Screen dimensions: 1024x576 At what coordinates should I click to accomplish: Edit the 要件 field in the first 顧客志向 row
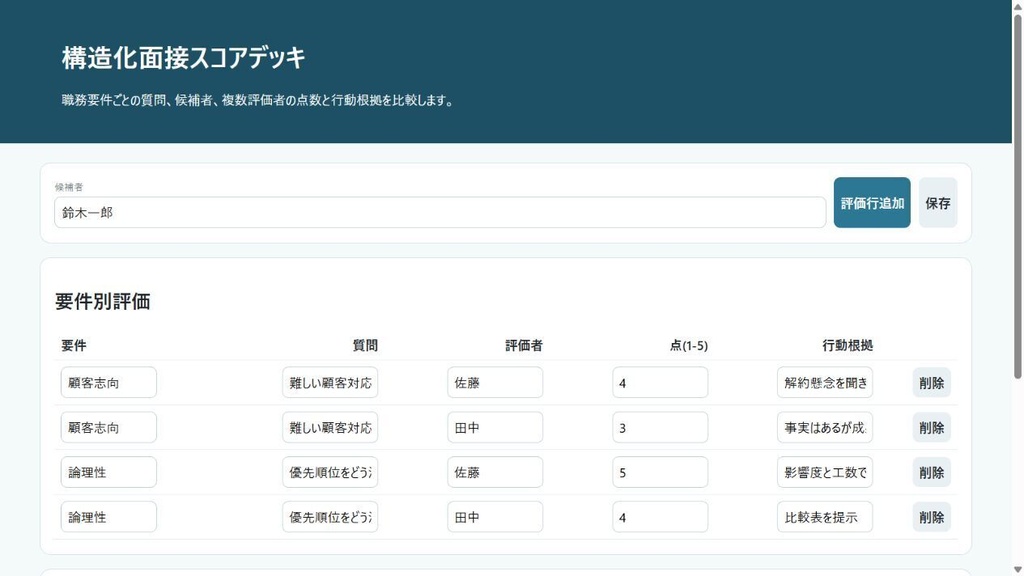(x=108, y=383)
